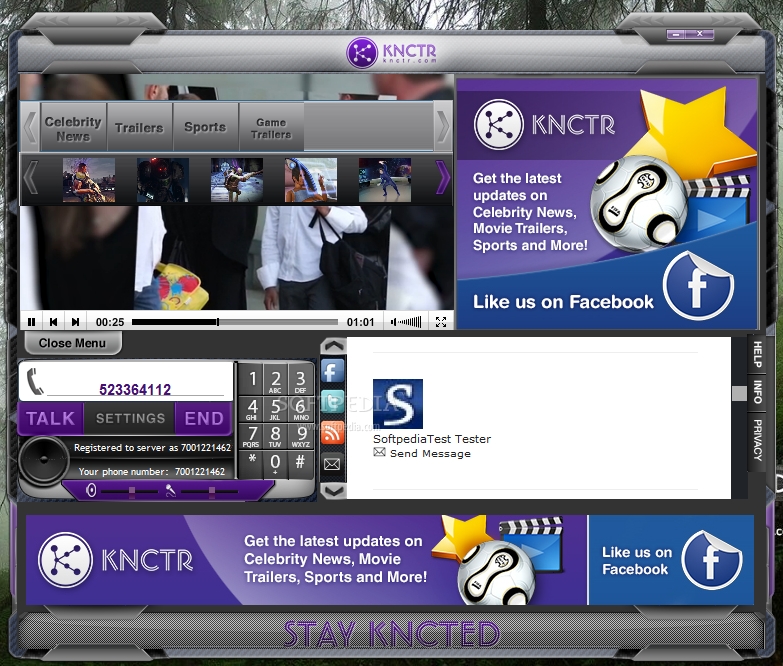783x666 pixels.
Task: Click the Softpedia S profile picture
Action: pyautogui.click(x=398, y=404)
